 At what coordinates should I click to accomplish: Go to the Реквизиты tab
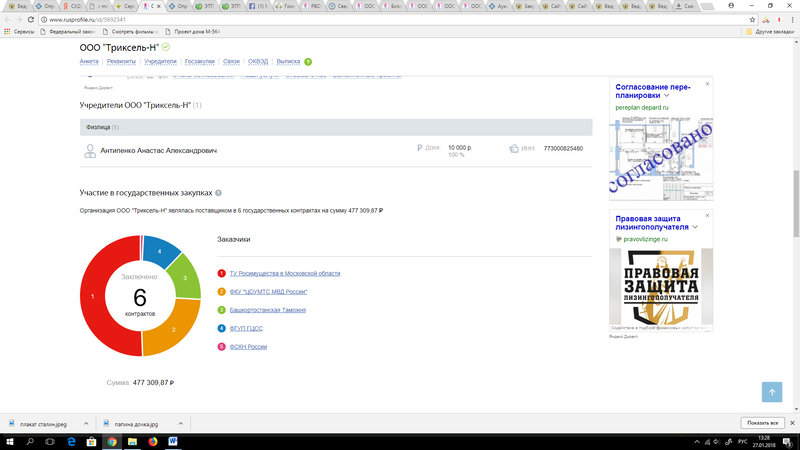pyautogui.click(x=122, y=62)
